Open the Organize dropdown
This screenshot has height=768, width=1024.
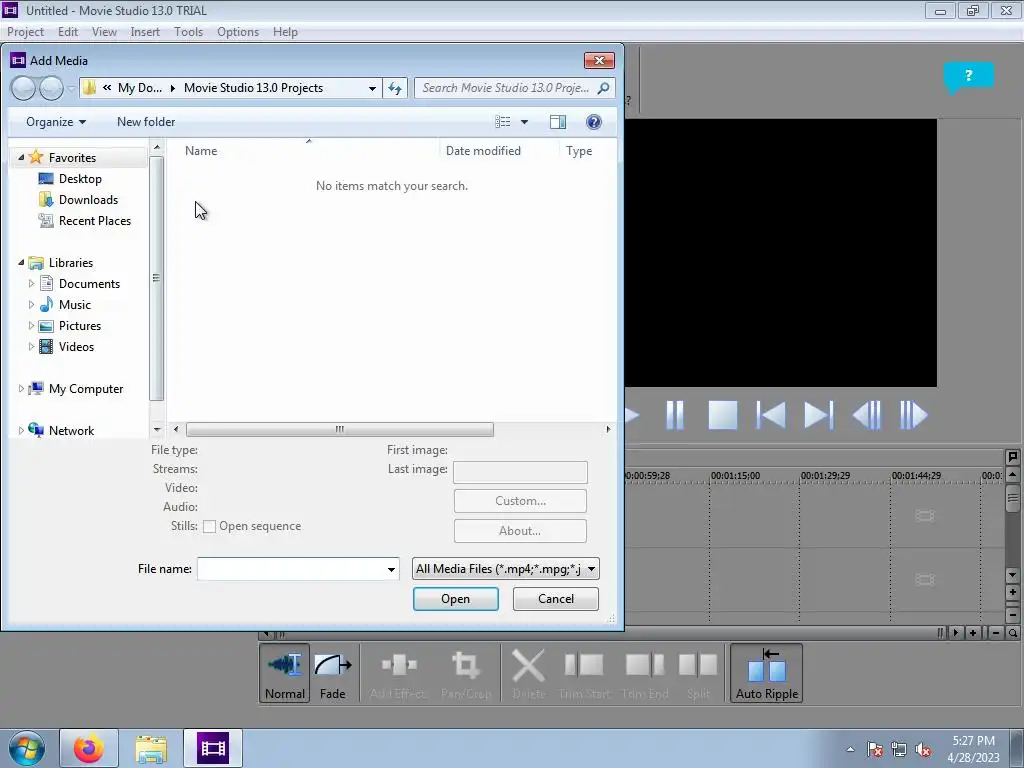coord(56,122)
